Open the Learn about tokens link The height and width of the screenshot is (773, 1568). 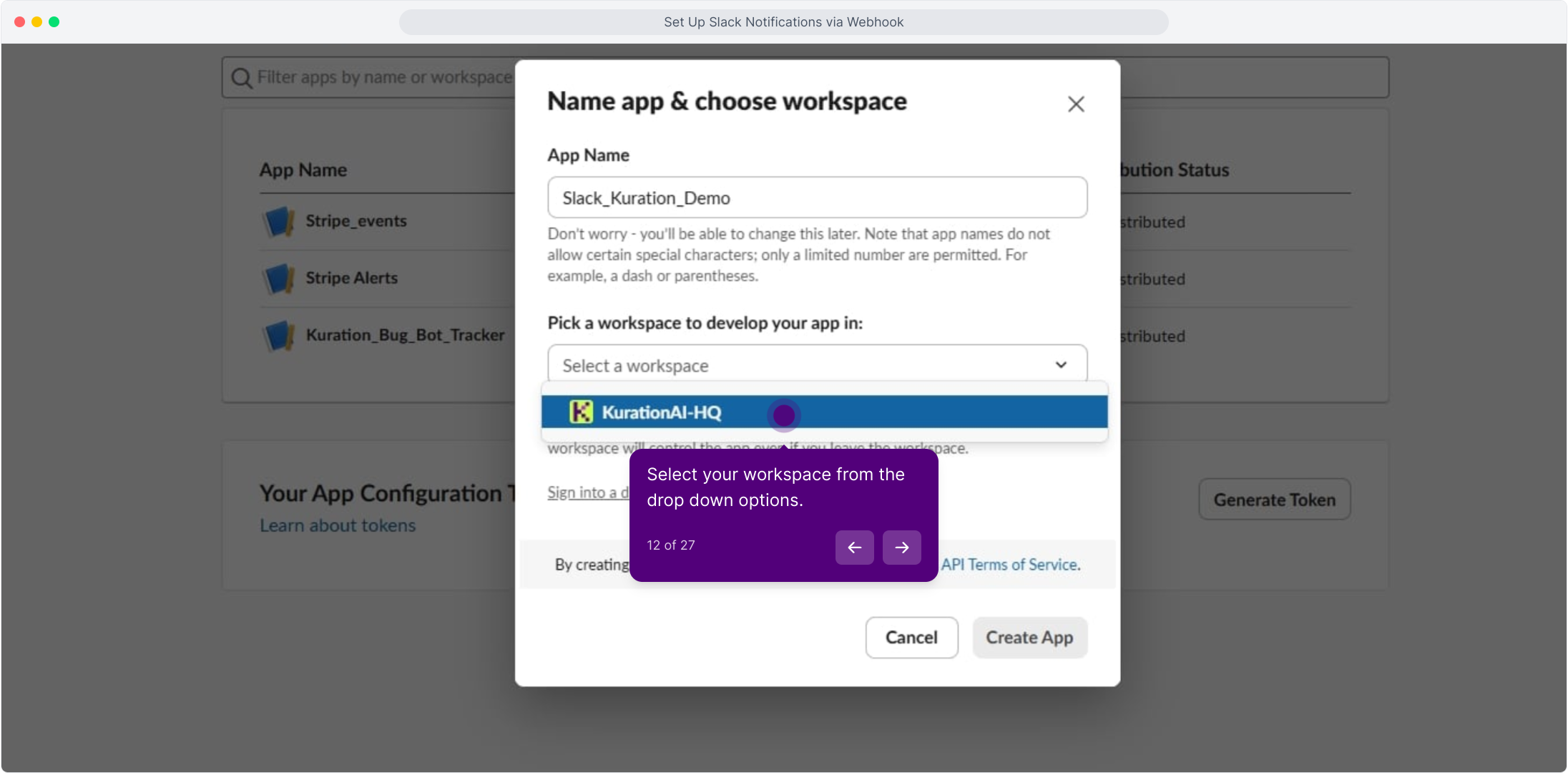pos(338,525)
